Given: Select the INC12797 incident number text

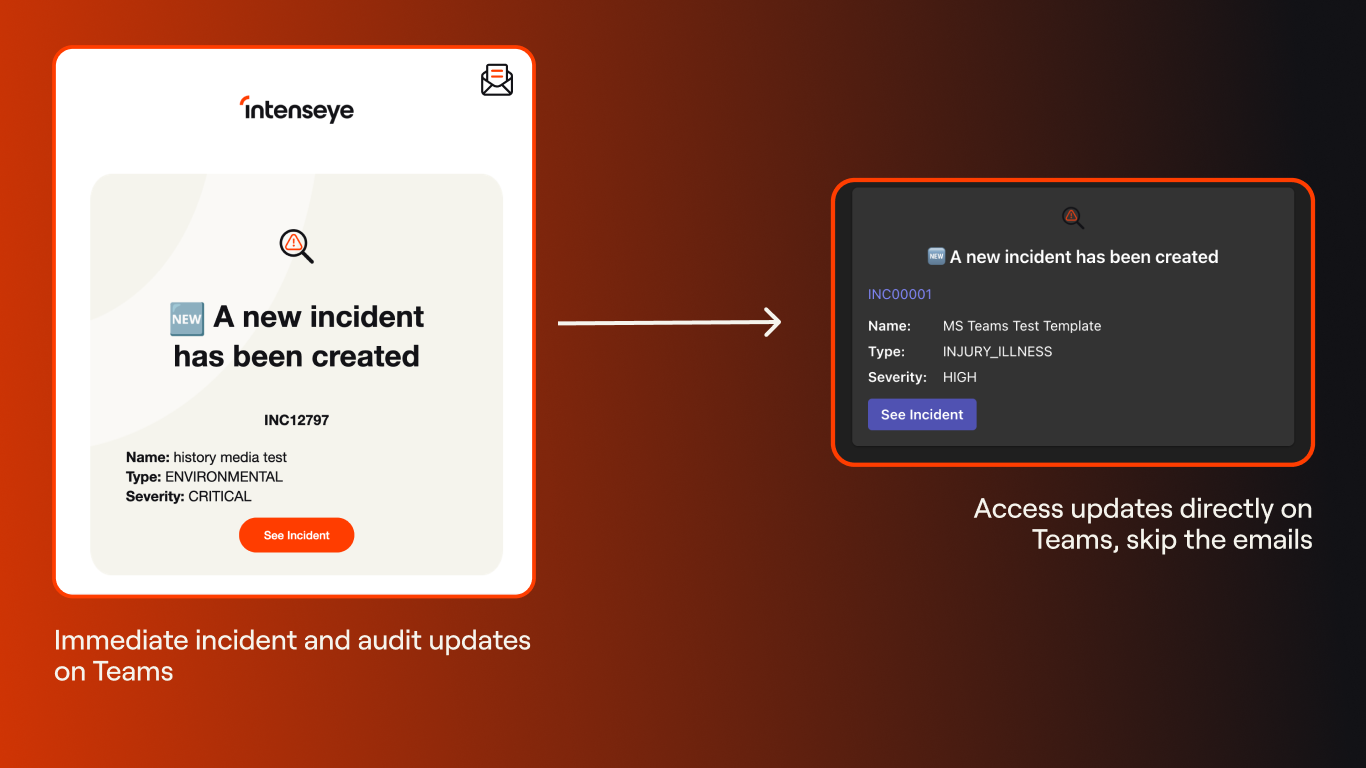Looking at the screenshot, I should [x=296, y=420].
